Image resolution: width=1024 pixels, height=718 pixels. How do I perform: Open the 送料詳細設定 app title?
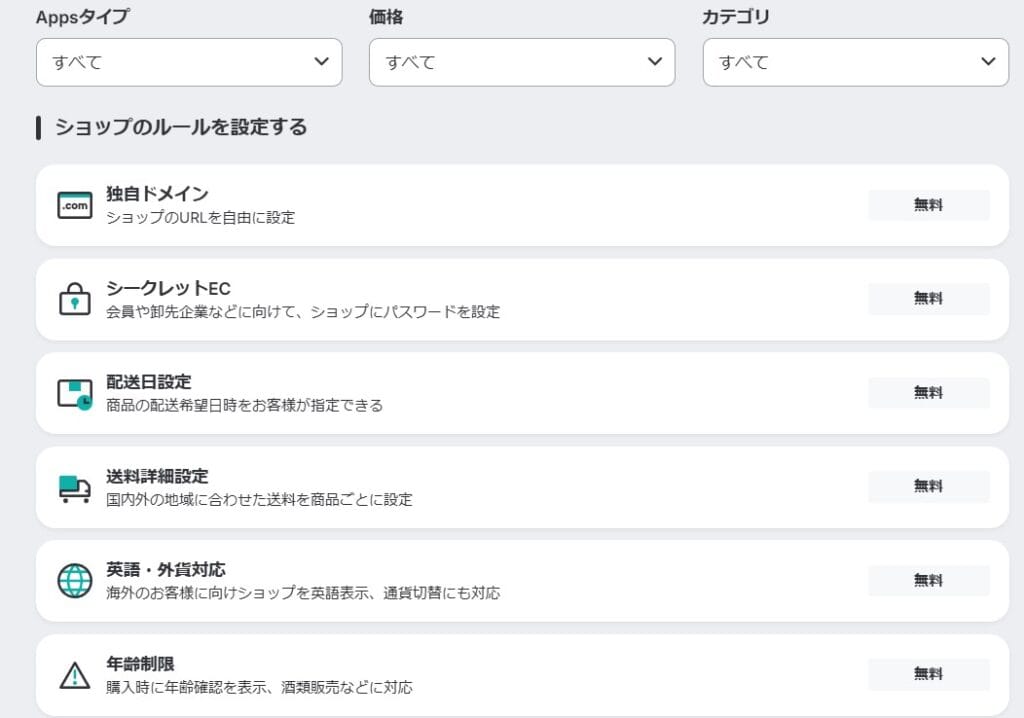click(x=157, y=476)
